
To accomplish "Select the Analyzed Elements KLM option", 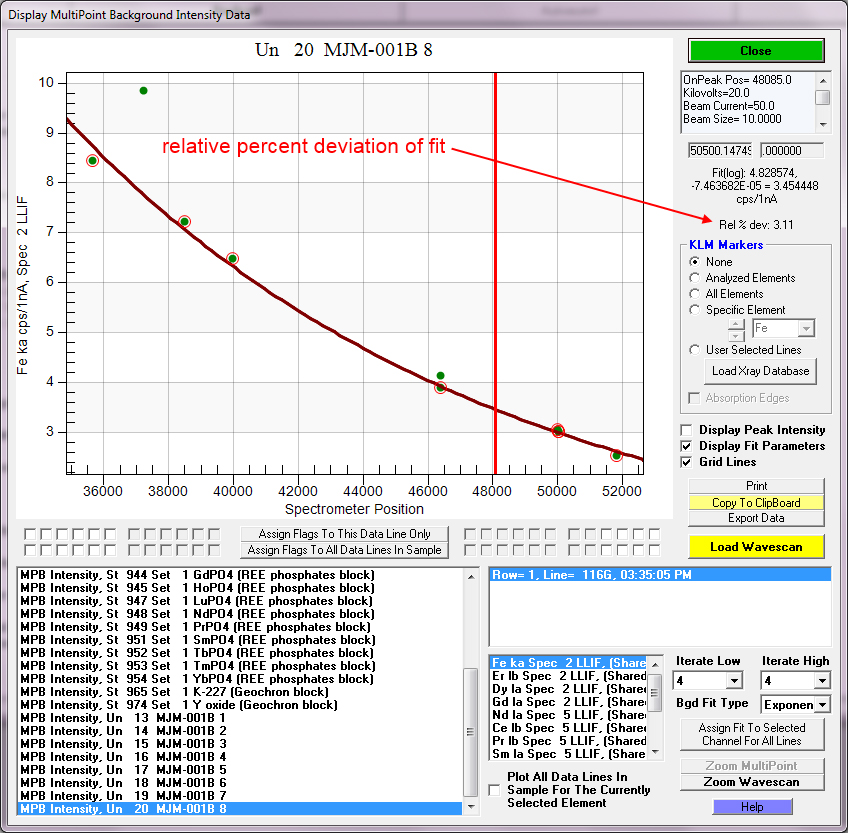I will 696,278.
